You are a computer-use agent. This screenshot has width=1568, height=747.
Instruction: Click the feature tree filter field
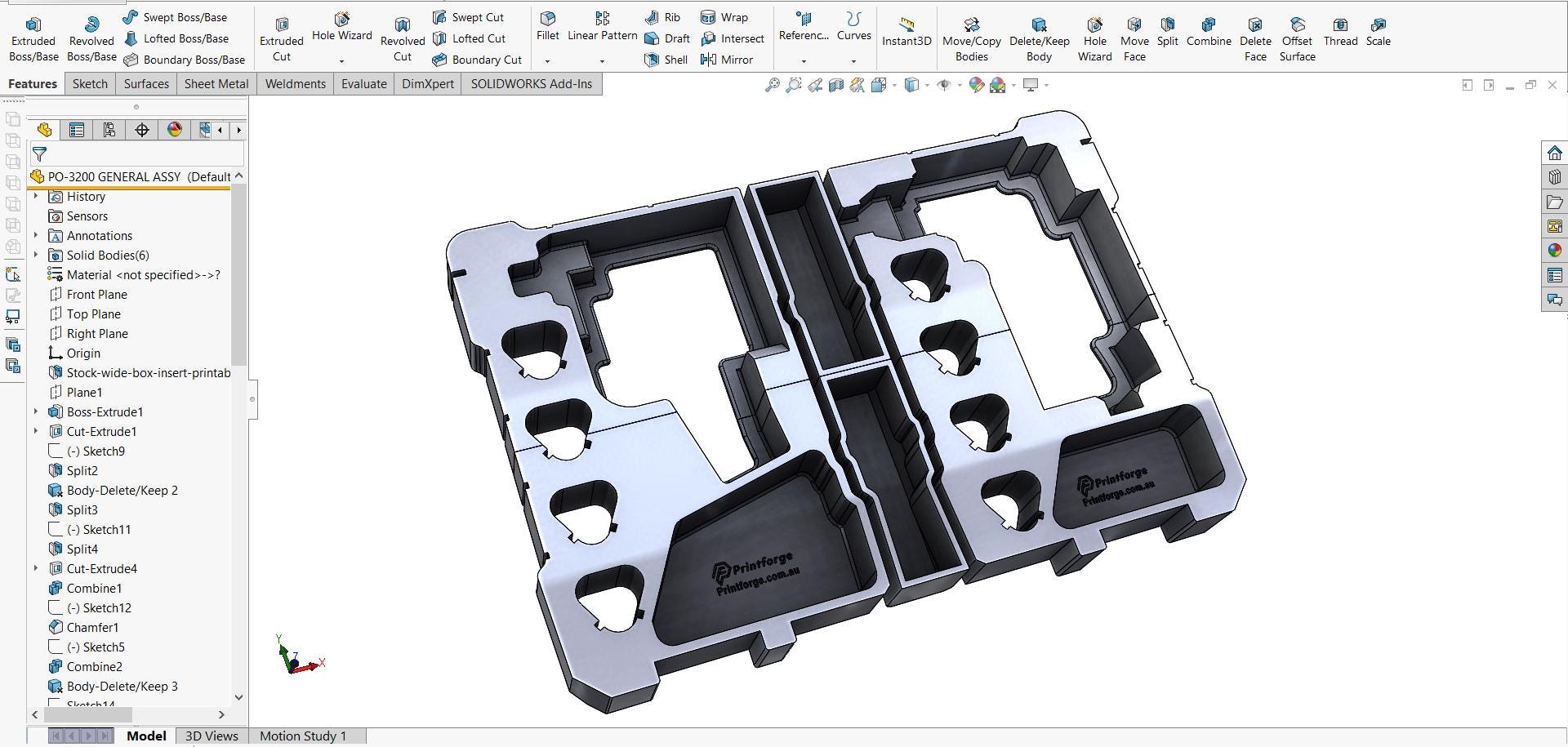137,154
